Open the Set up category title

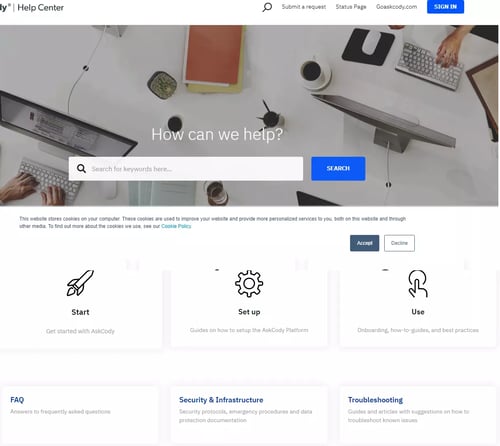pyautogui.click(x=249, y=312)
